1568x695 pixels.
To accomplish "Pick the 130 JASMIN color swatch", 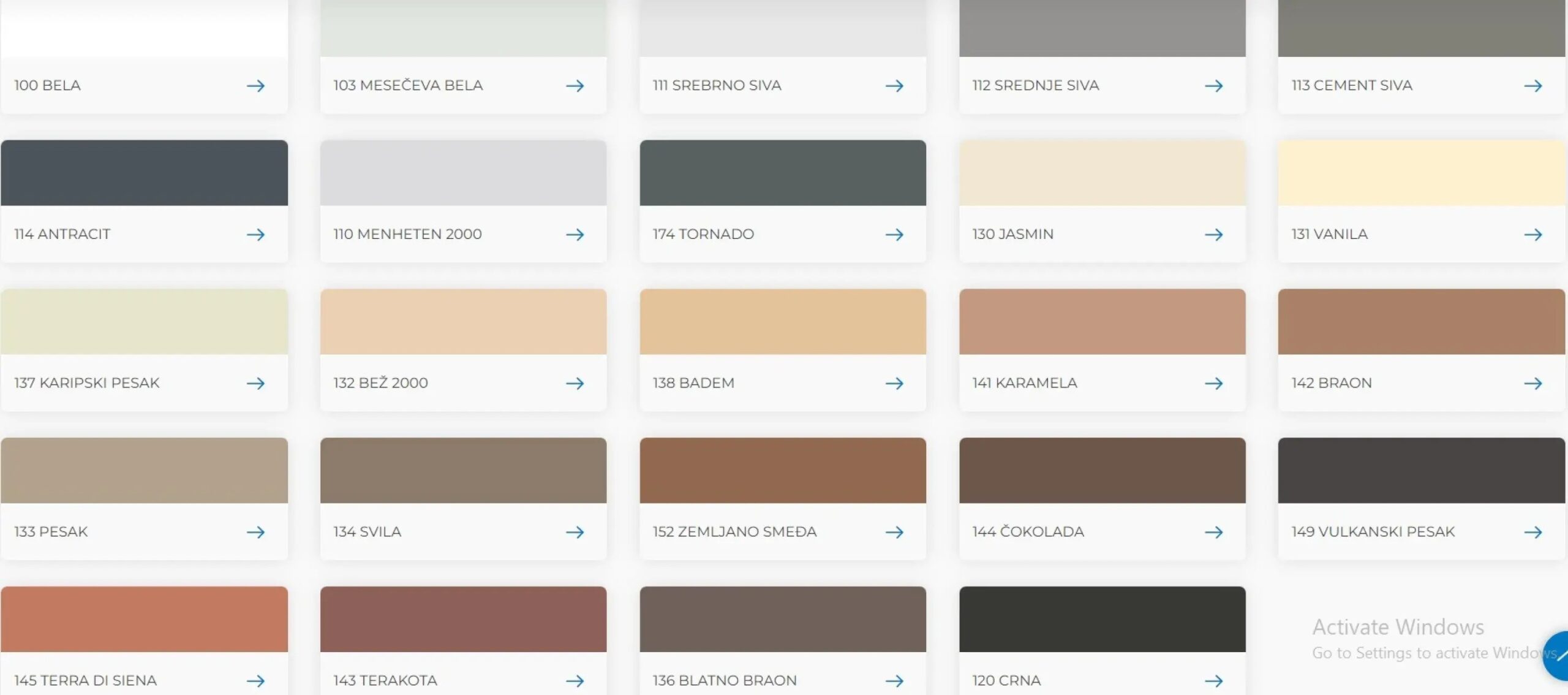I will pos(1102,173).
